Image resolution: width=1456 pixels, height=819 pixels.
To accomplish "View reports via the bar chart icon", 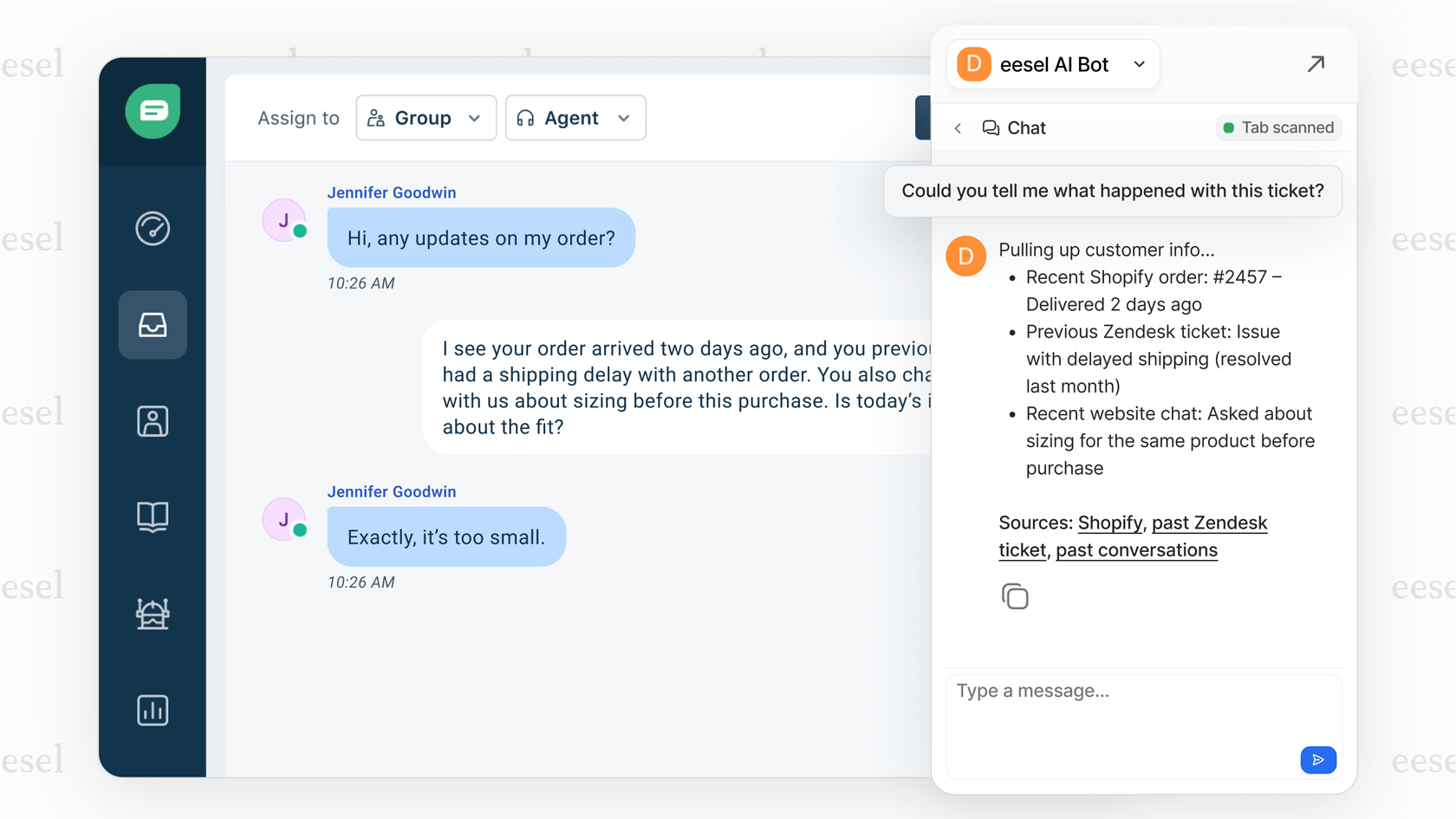I will (153, 710).
